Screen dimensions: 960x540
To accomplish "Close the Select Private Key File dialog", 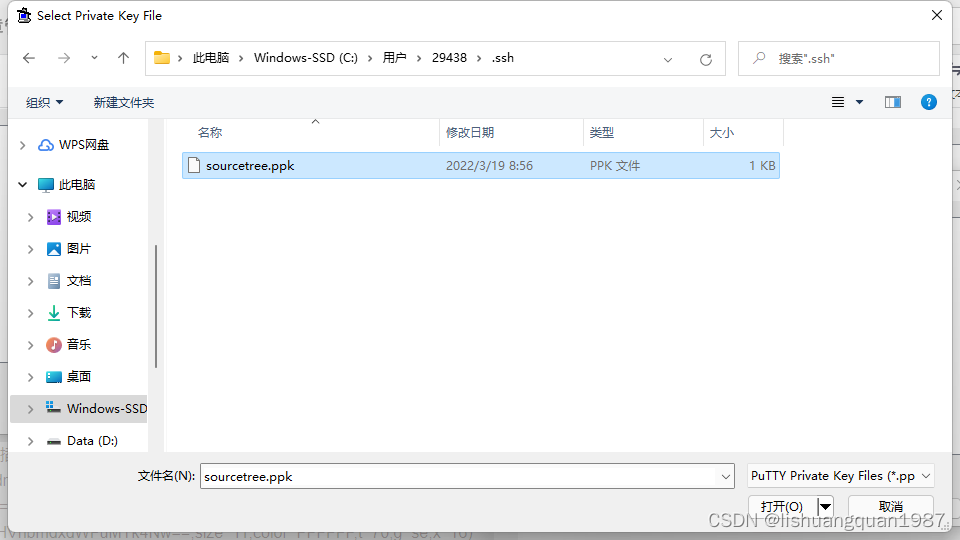I will click(x=937, y=15).
